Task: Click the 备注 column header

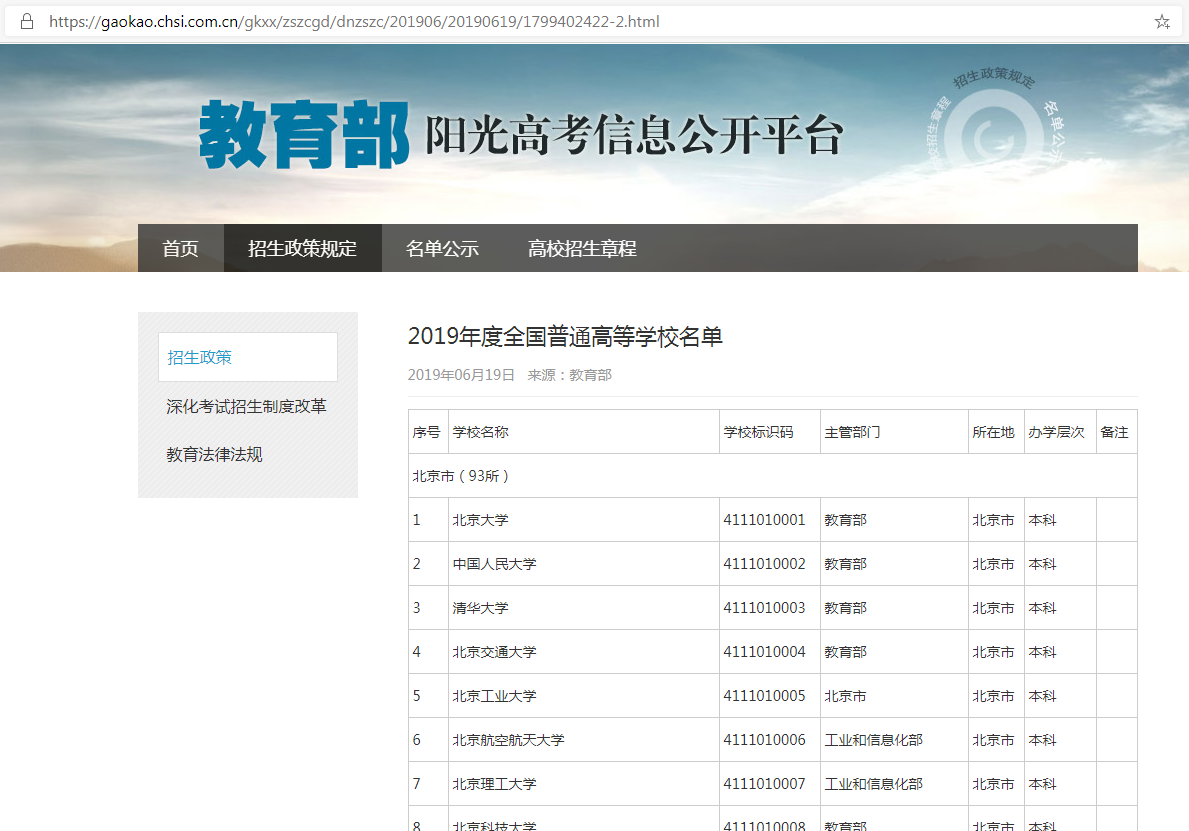Action: pyautogui.click(x=1116, y=432)
